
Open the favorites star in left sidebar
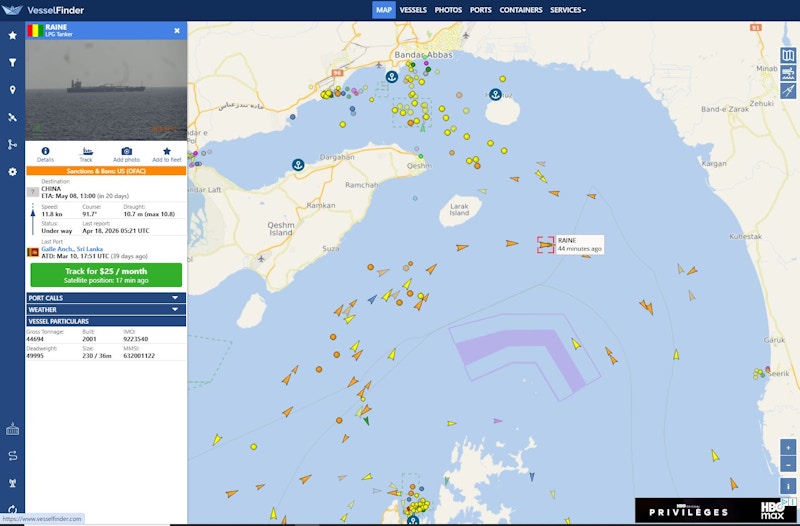tap(12, 35)
